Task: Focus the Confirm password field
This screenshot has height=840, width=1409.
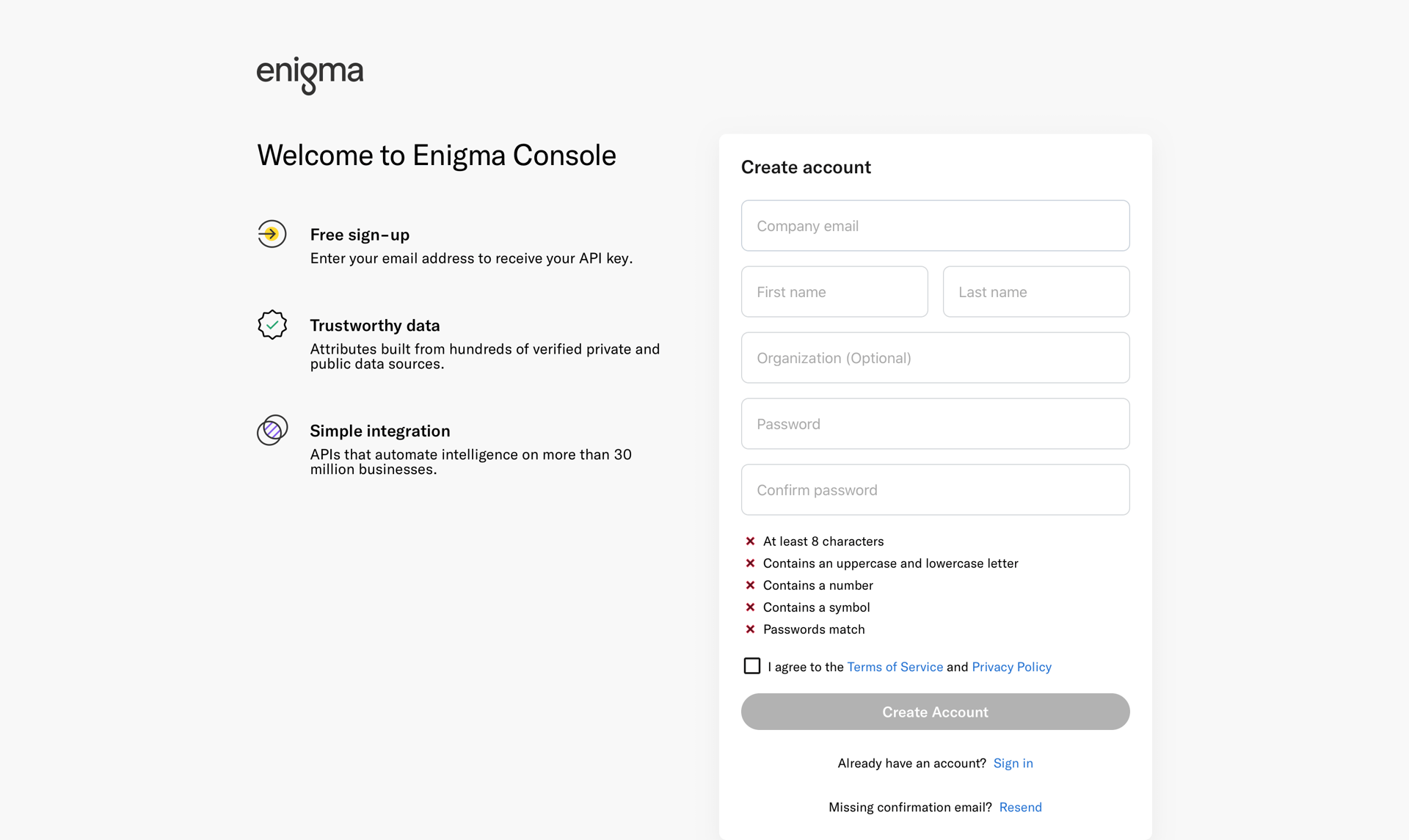Action: [935, 489]
